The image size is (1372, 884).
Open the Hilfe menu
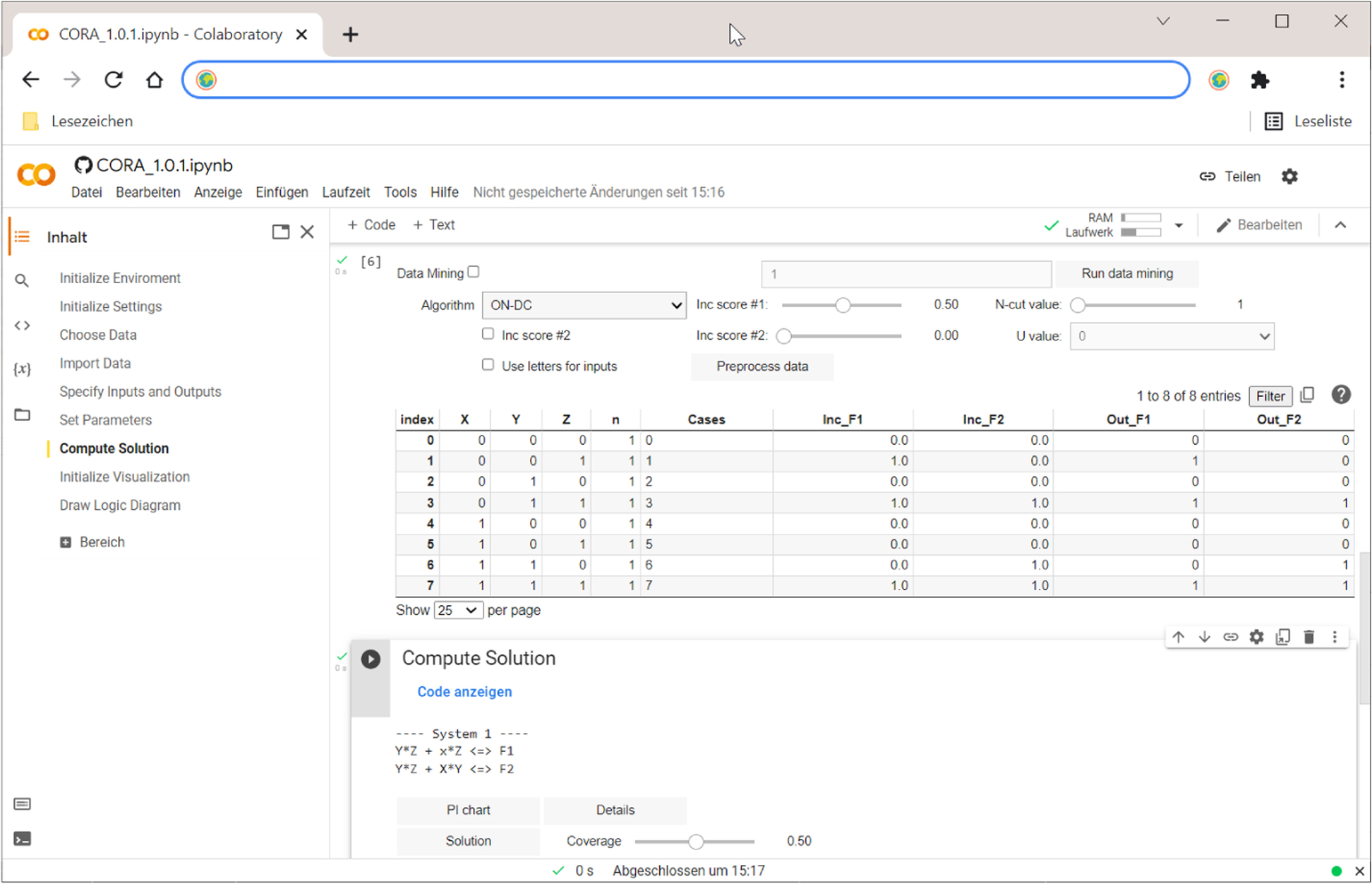click(x=445, y=192)
